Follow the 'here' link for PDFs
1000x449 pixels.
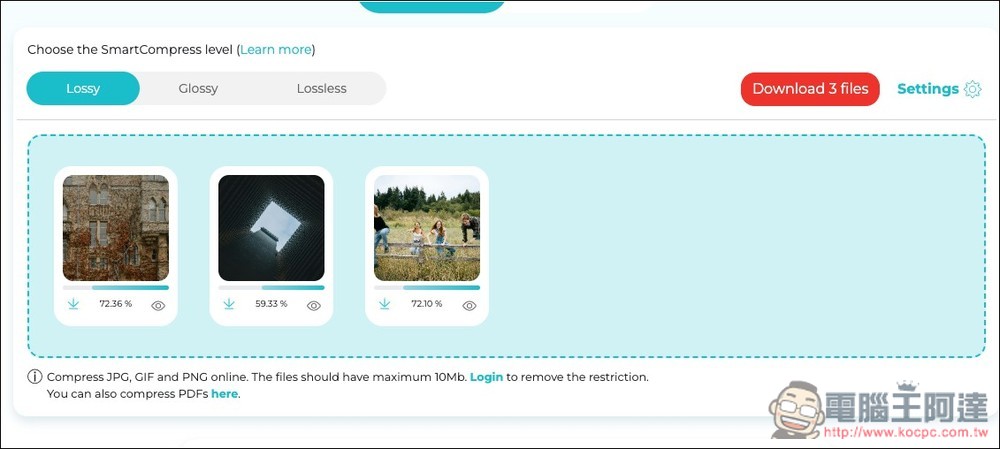pos(224,394)
